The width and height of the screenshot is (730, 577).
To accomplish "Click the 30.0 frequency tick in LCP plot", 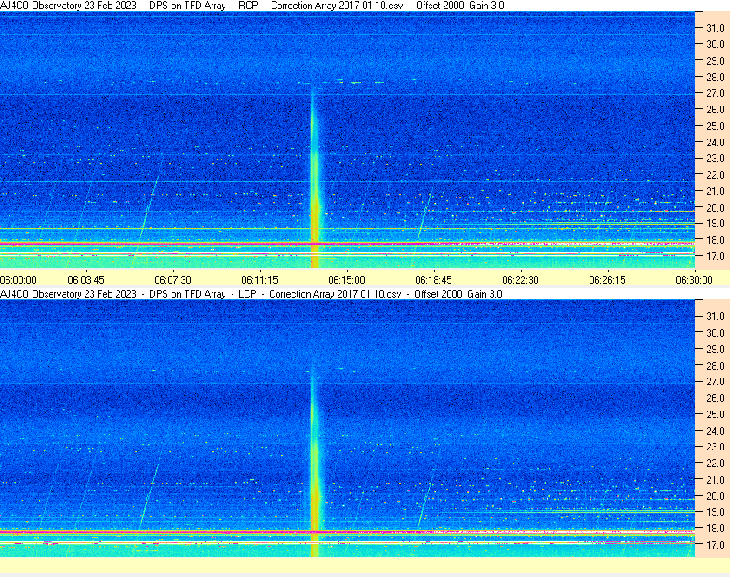I will (715, 333).
